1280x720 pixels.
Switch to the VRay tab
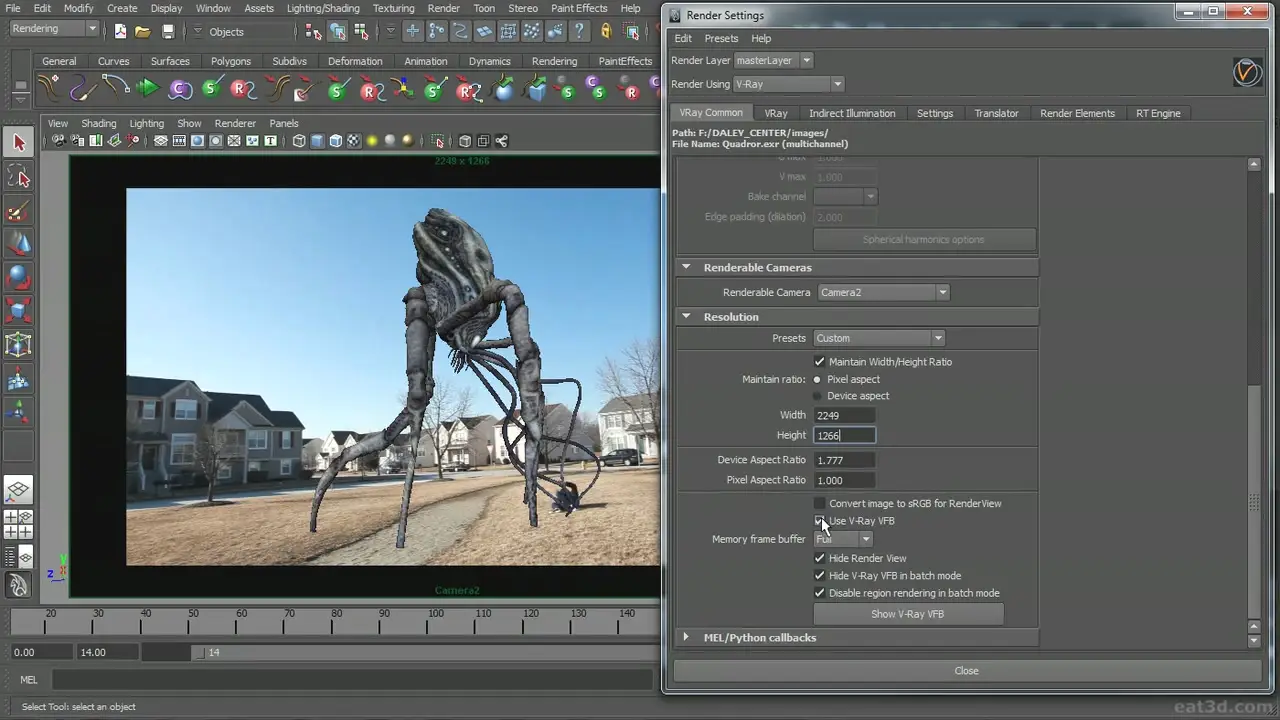(x=776, y=113)
